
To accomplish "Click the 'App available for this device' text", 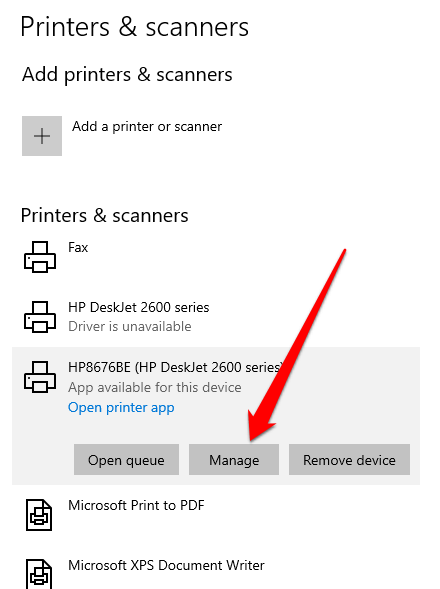I will [155, 387].
